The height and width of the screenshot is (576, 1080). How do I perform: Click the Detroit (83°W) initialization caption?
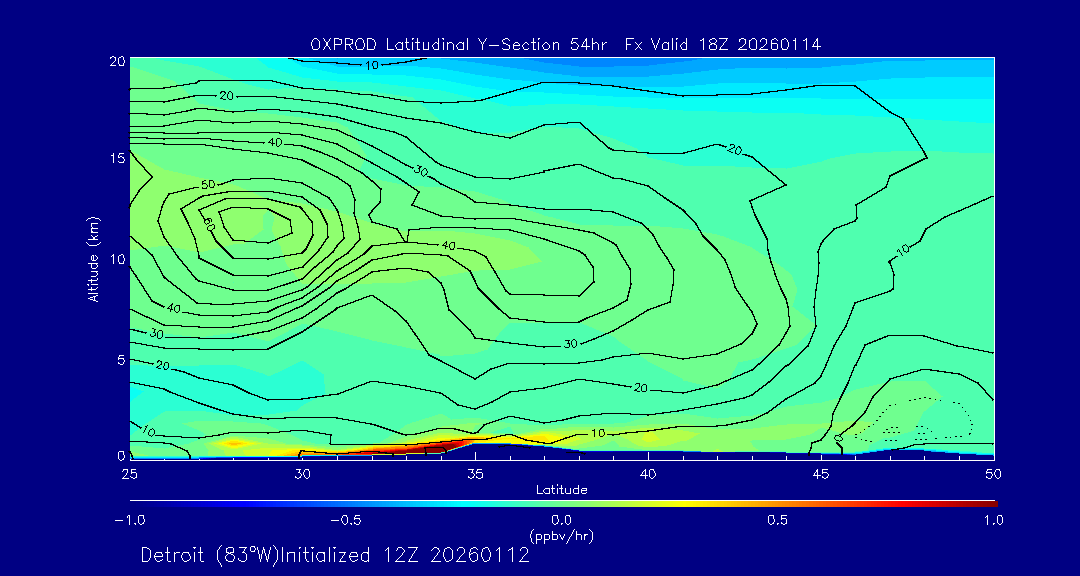point(335,555)
